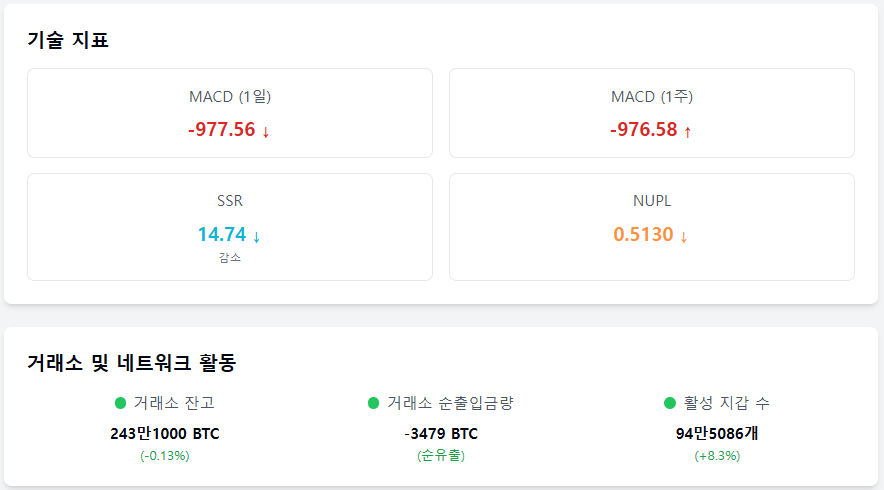Click the 거래소 및 네트워크 활동 heading
This screenshot has width=884, height=490.
[x=131, y=363]
